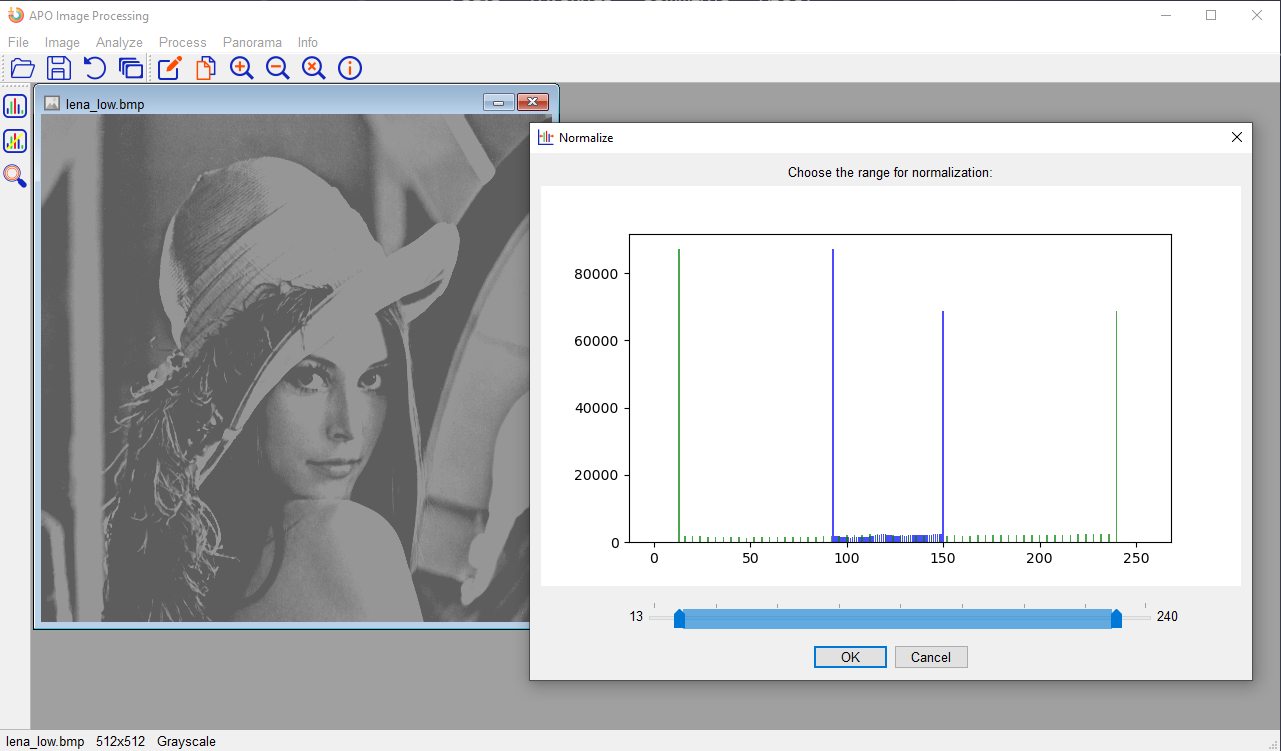Screen dimensions: 1281x751
Task: Open the Image menu
Action: click(62, 42)
